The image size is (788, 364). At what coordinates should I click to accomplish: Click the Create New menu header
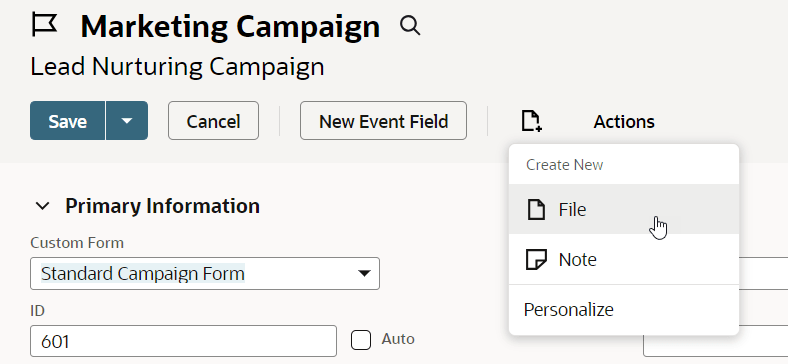[x=564, y=164]
